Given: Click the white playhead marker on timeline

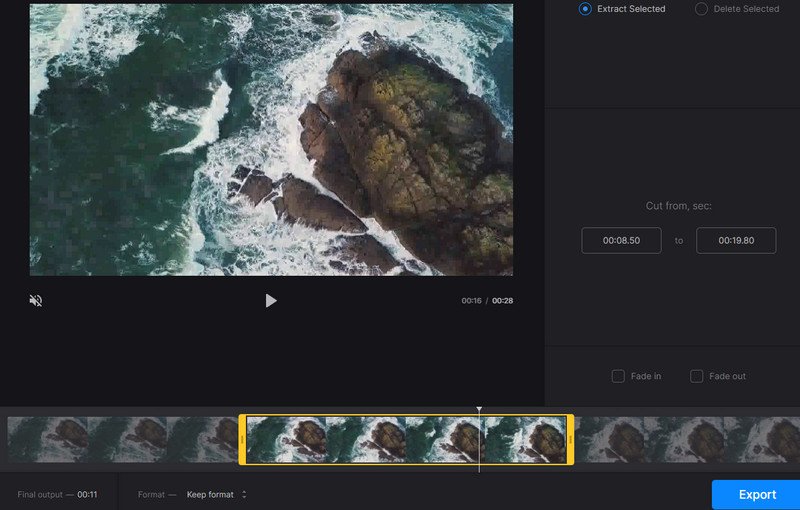Looking at the screenshot, I should click(x=479, y=410).
